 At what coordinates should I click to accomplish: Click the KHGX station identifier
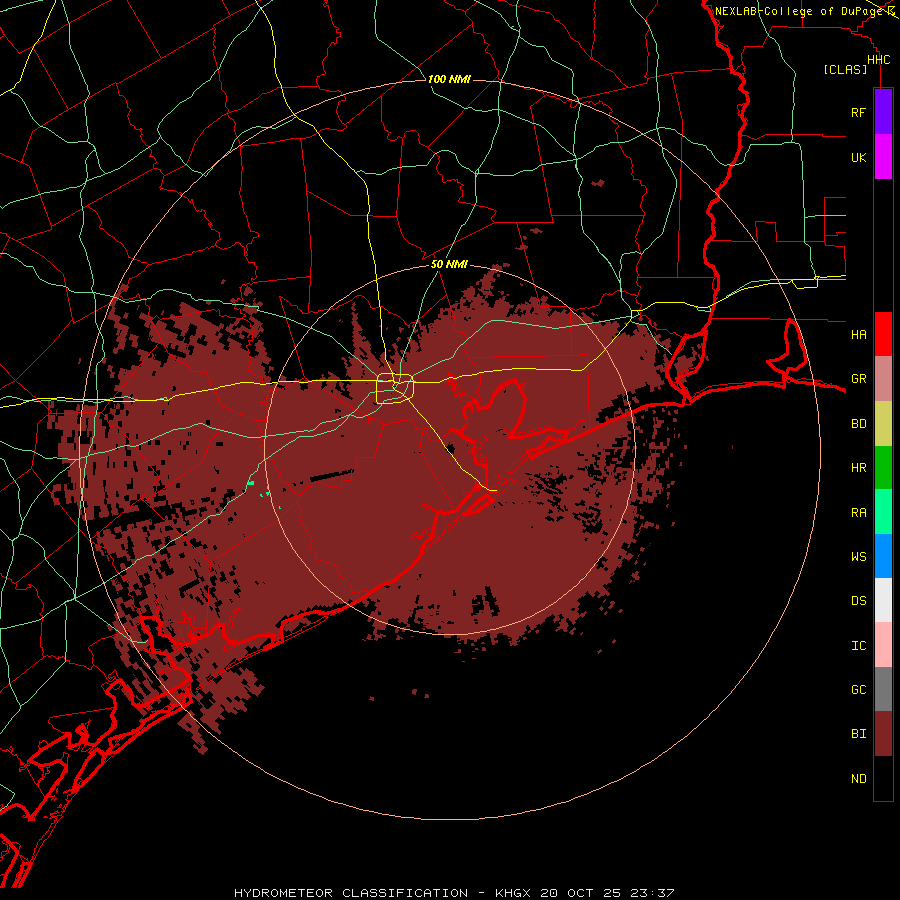pos(514,893)
